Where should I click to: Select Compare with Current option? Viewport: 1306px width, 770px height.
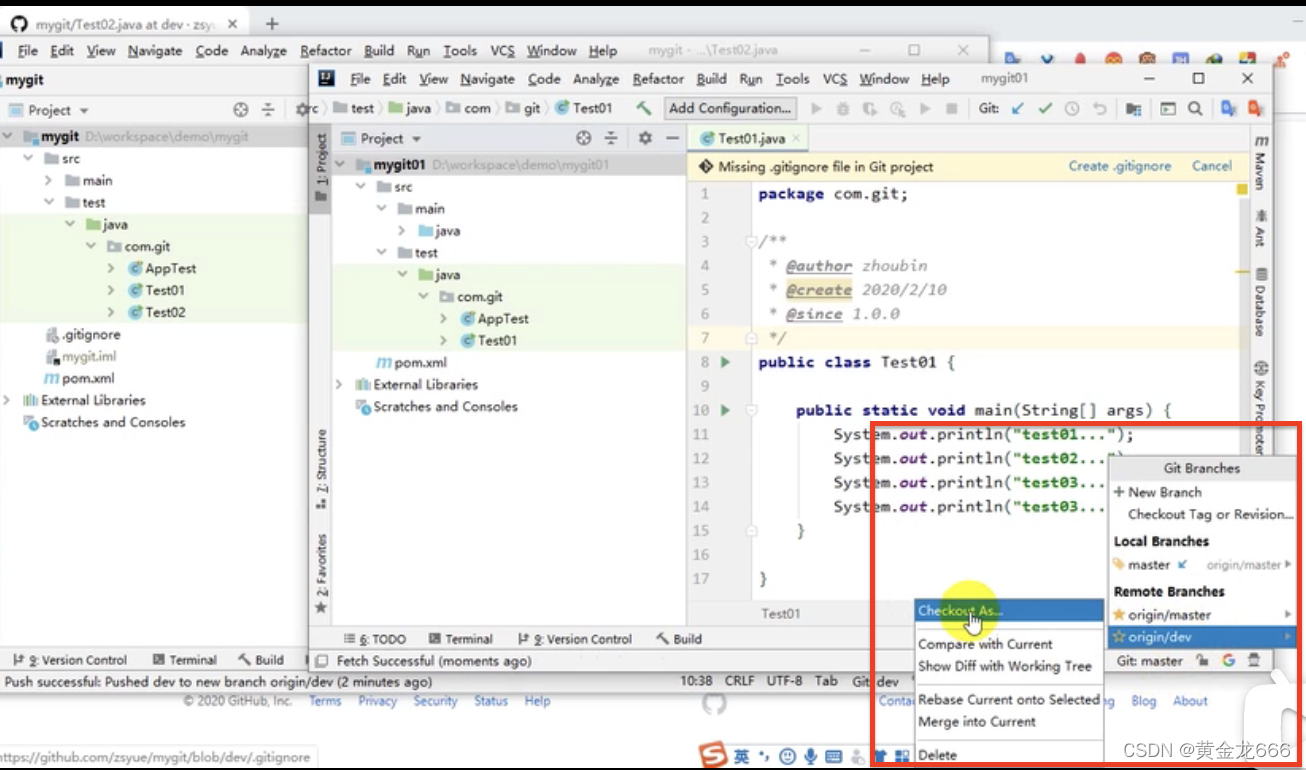[x=1009, y=644]
